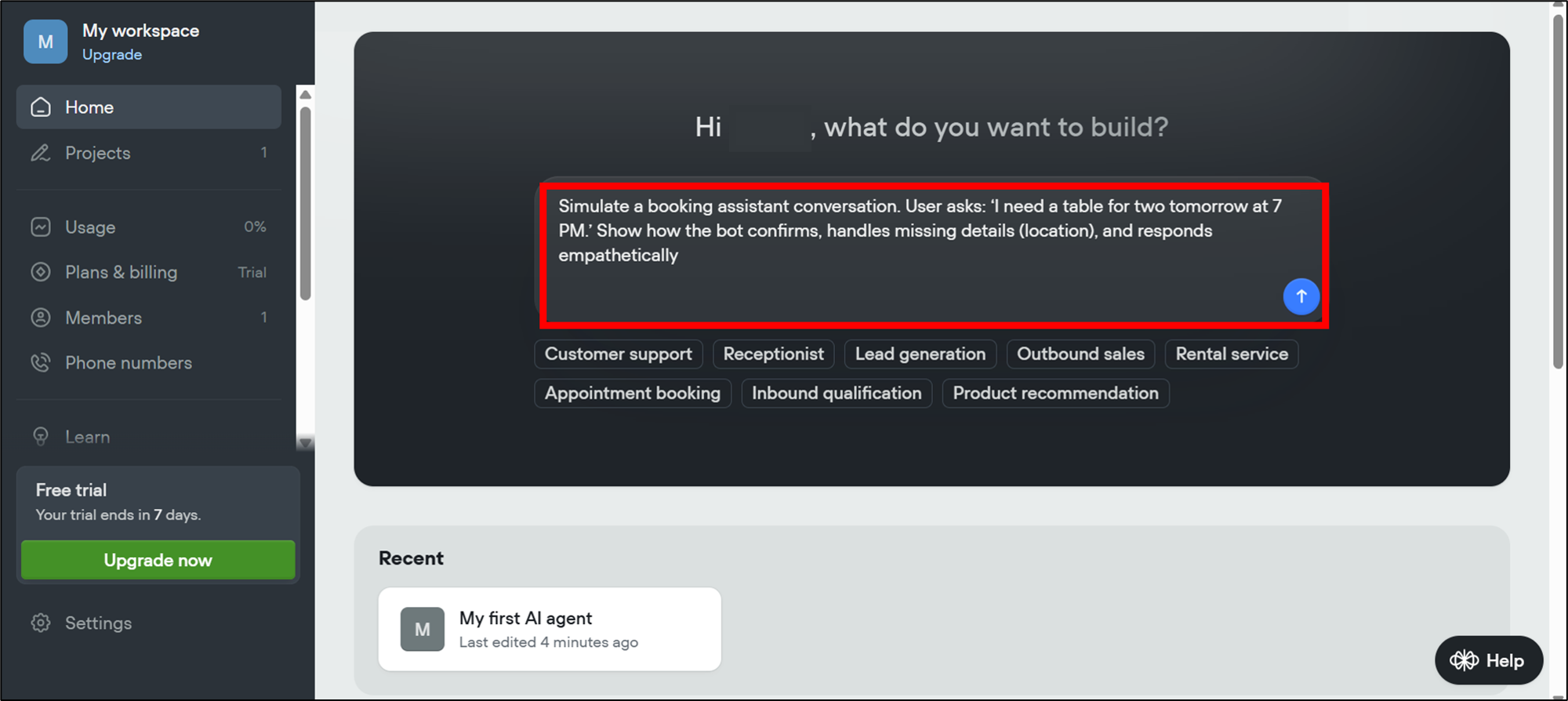Viewport: 1568px width, 701px height.
Task: Open the My first AI agent card
Action: tap(549, 630)
